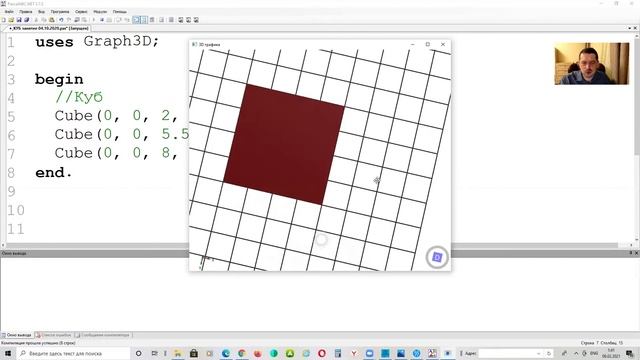Screen dimensions: 640x360
Task: Switch to the Список ошибок tab
Action: click(x=53, y=335)
